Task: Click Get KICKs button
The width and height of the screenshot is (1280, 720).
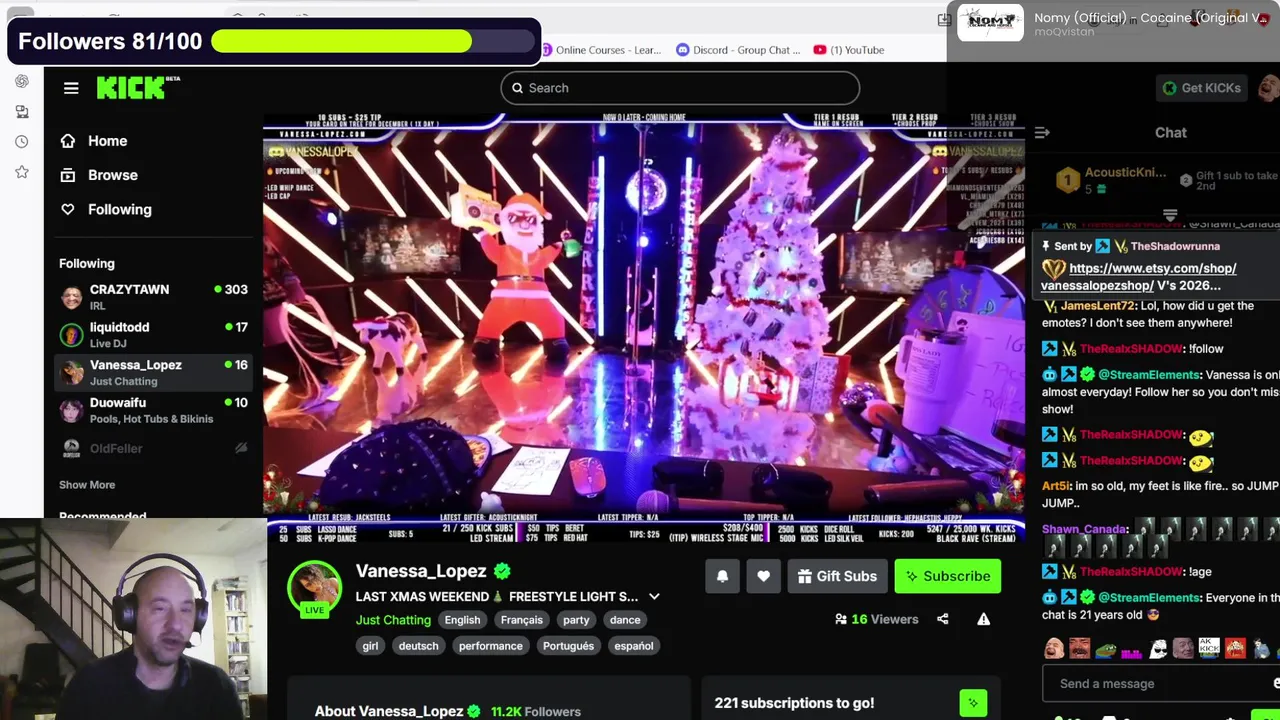Action: tap(1200, 88)
